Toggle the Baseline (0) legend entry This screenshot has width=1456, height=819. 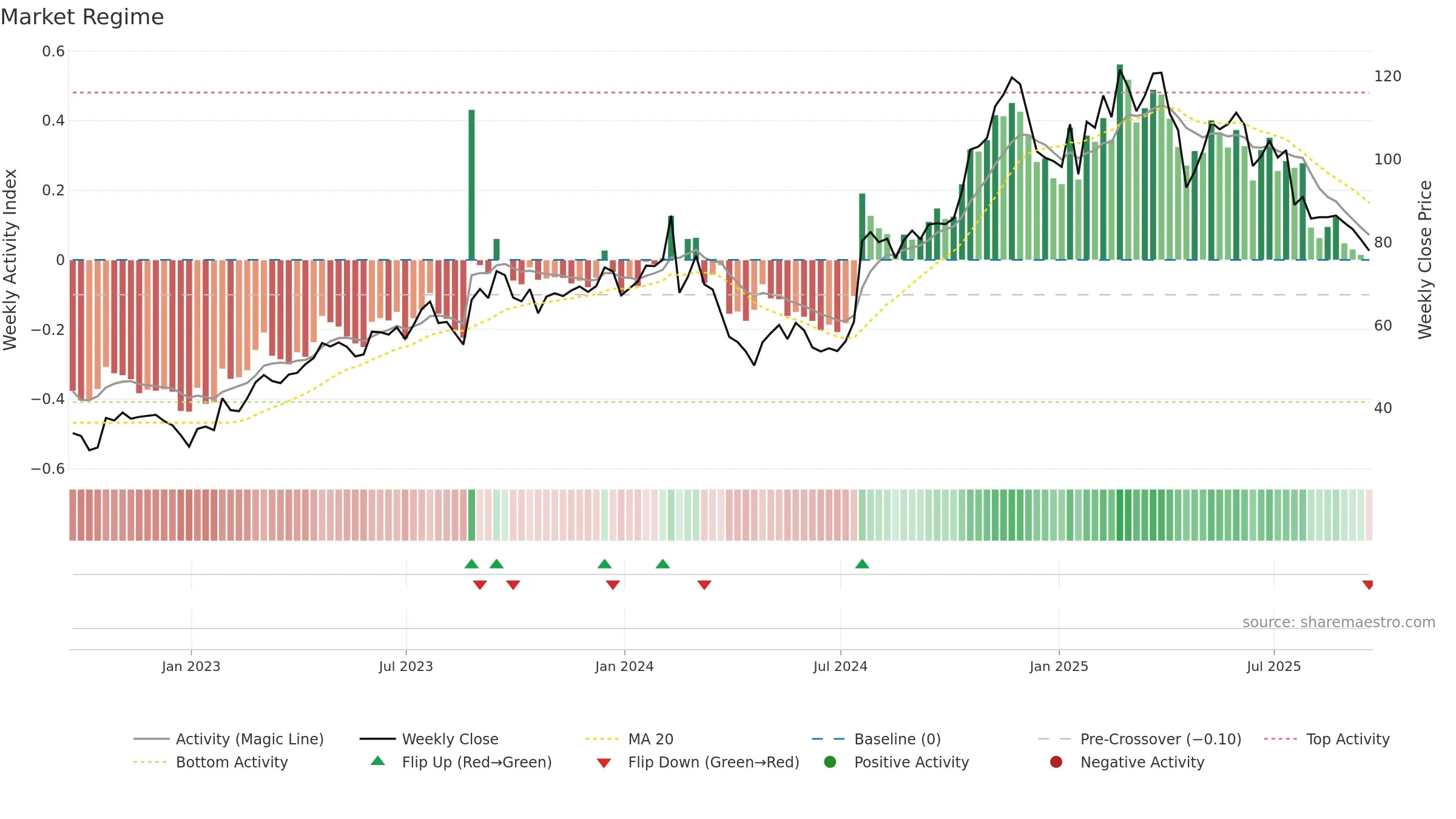click(876, 739)
